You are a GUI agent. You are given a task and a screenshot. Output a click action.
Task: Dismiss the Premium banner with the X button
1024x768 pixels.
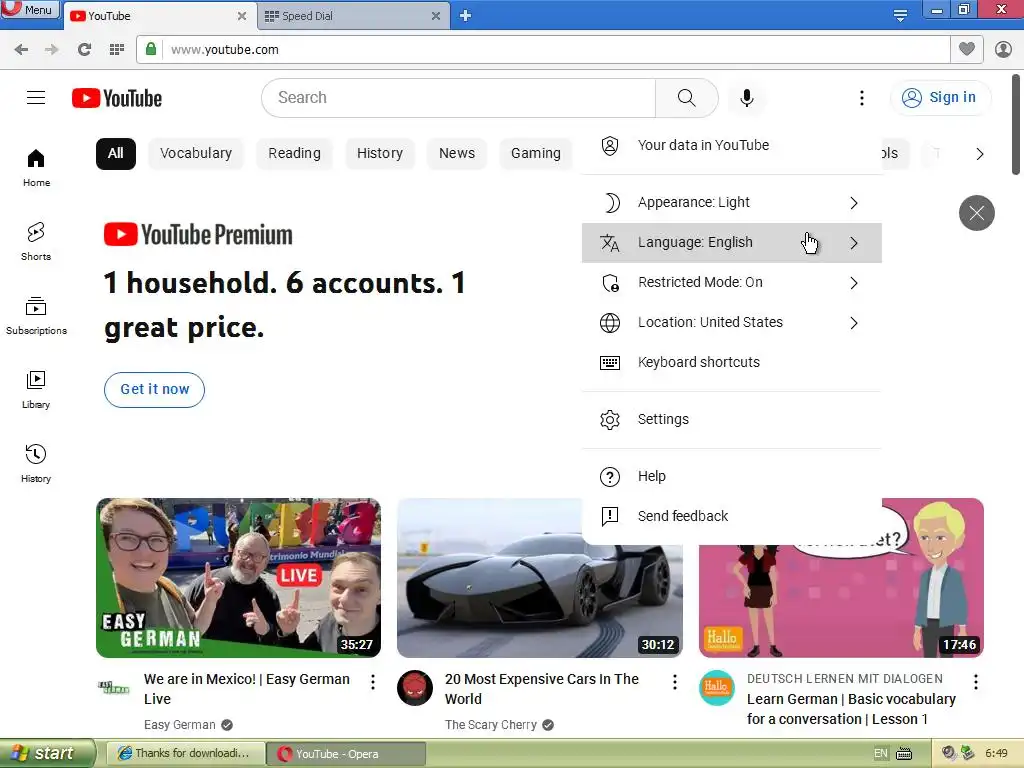pos(976,213)
